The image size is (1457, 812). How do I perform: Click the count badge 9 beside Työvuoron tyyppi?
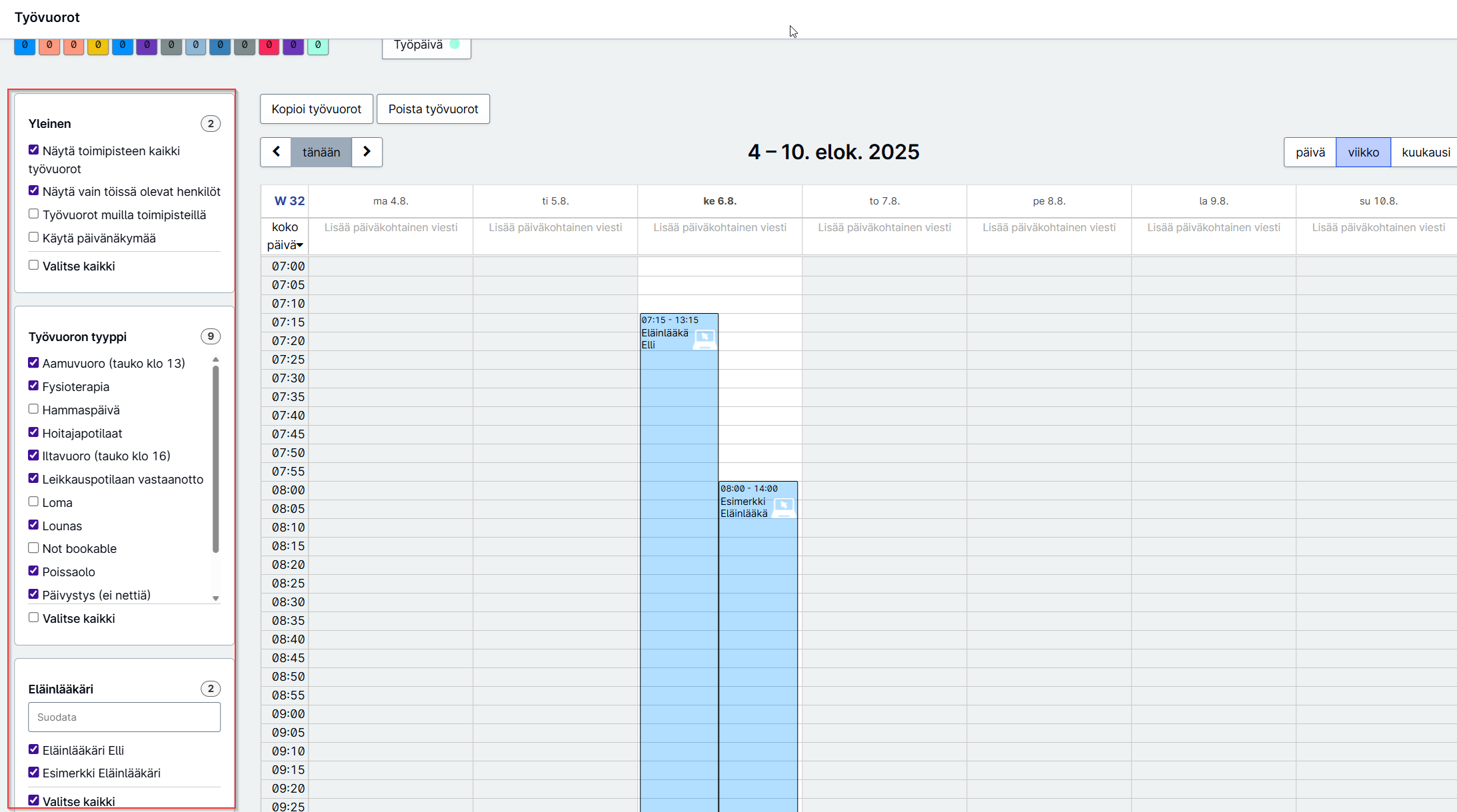[x=211, y=336]
